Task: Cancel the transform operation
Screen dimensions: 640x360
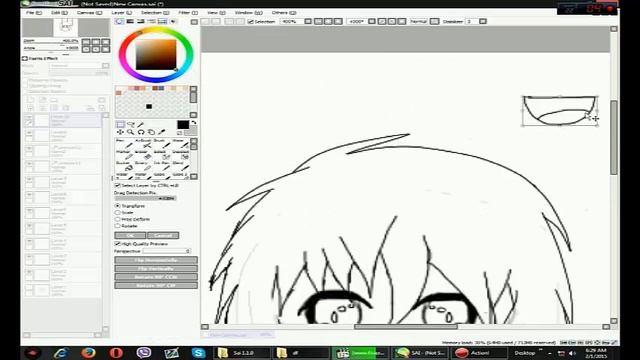Action: pyautogui.click(x=163, y=236)
